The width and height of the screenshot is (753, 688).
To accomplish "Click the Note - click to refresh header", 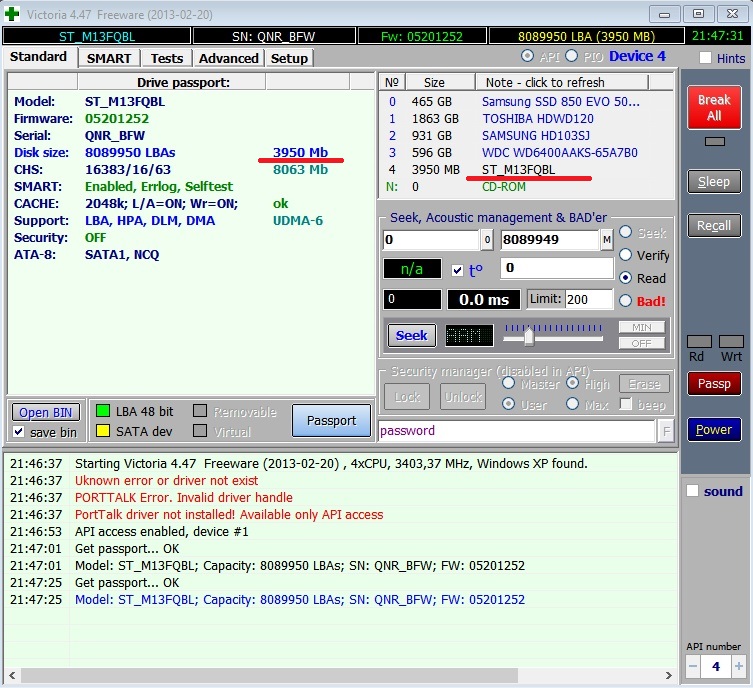I will pyautogui.click(x=562, y=82).
